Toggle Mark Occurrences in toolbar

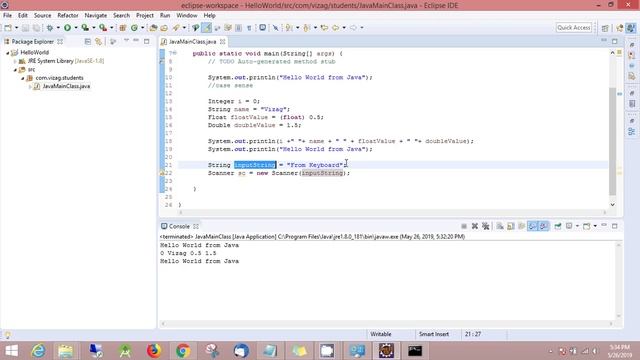click(207, 28)
